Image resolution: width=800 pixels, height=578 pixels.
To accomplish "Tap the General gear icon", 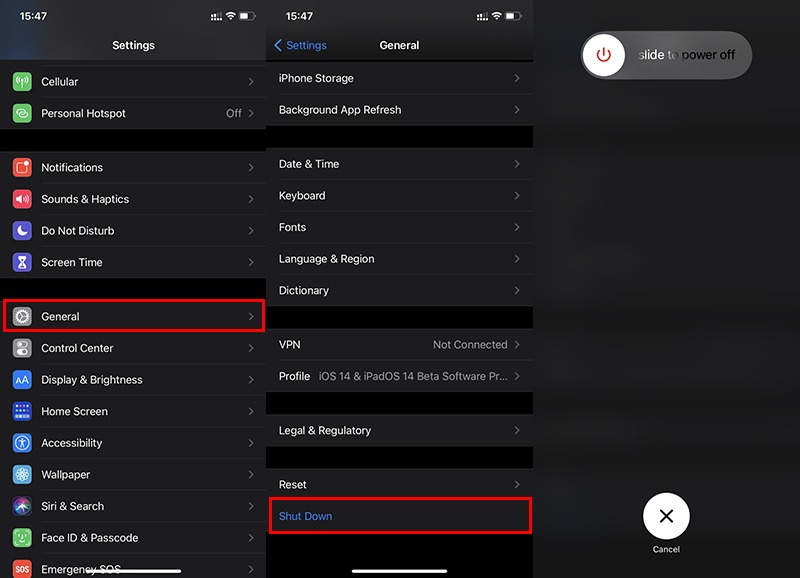I will click(x=22, y=317).
